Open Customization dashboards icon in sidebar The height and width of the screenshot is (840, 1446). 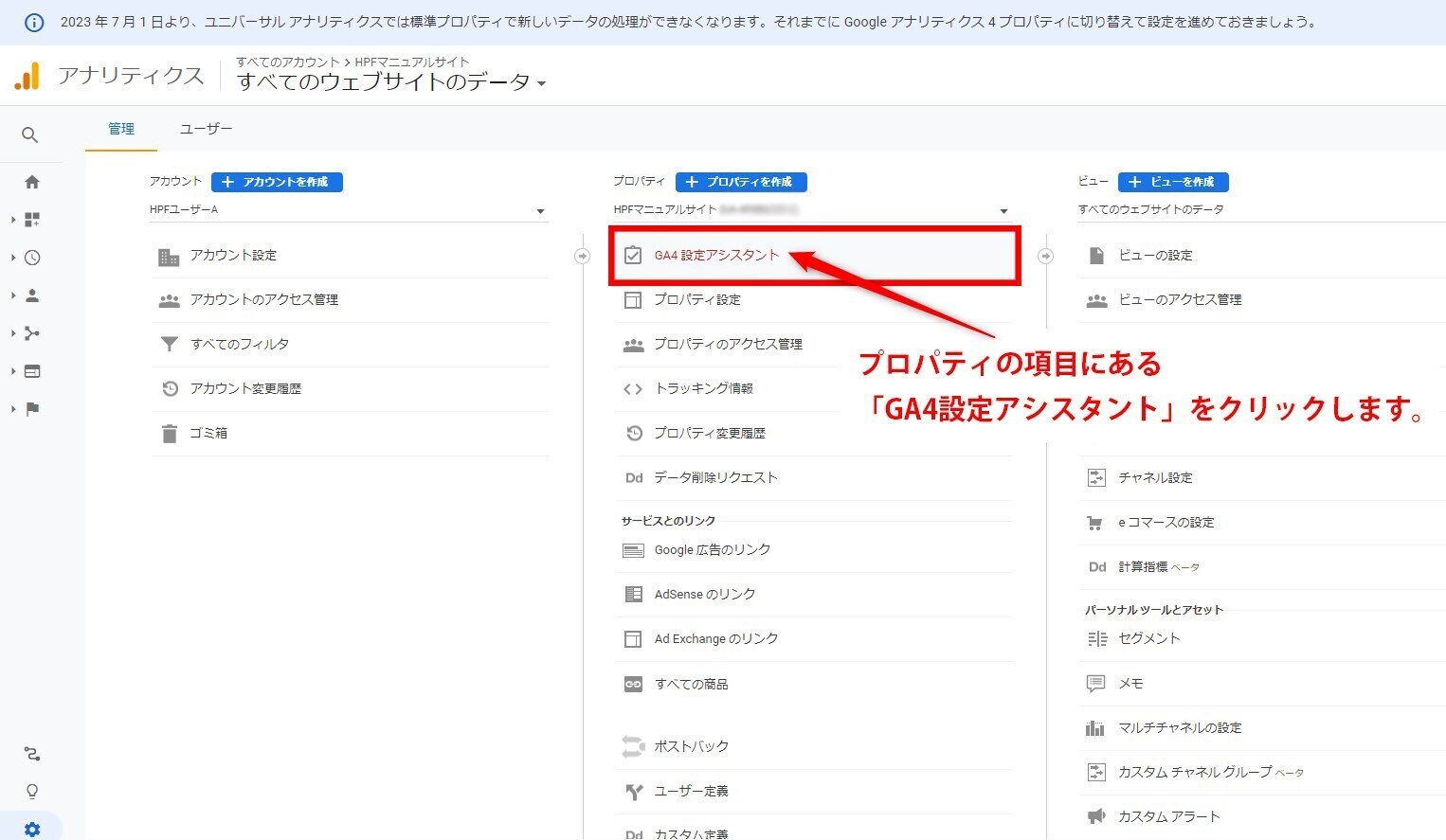[32, 220]
